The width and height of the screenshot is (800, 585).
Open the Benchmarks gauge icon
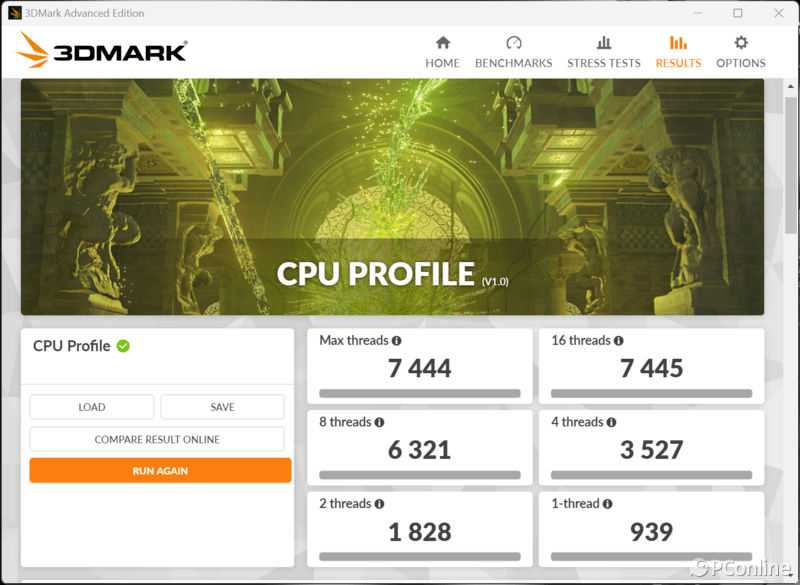pyautogui.click(x=514, y=42)
